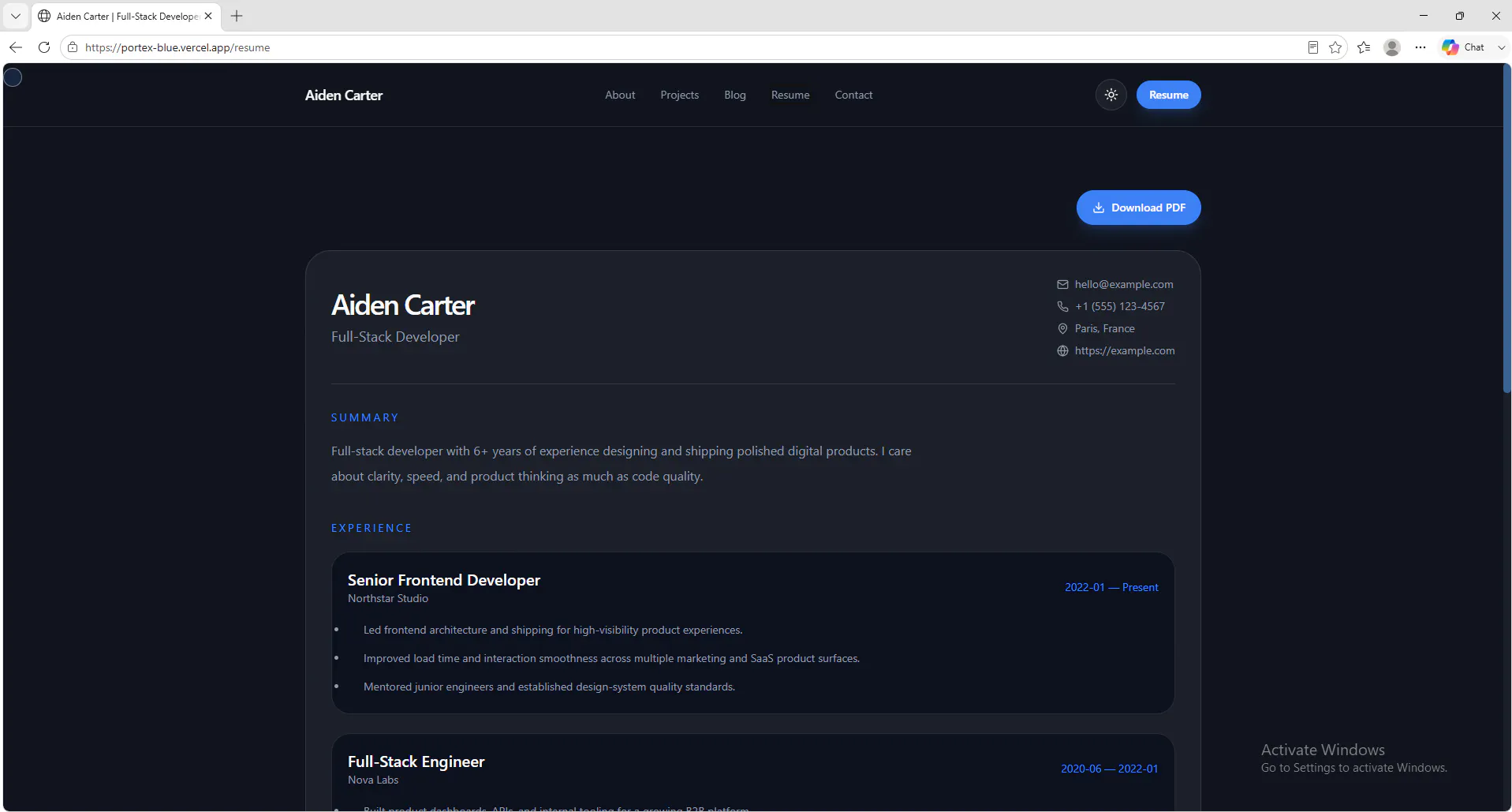Click the Senior Frontend Developer job title
The height and width of the screenshot is (812, 1512).
[x=444, y=580]
